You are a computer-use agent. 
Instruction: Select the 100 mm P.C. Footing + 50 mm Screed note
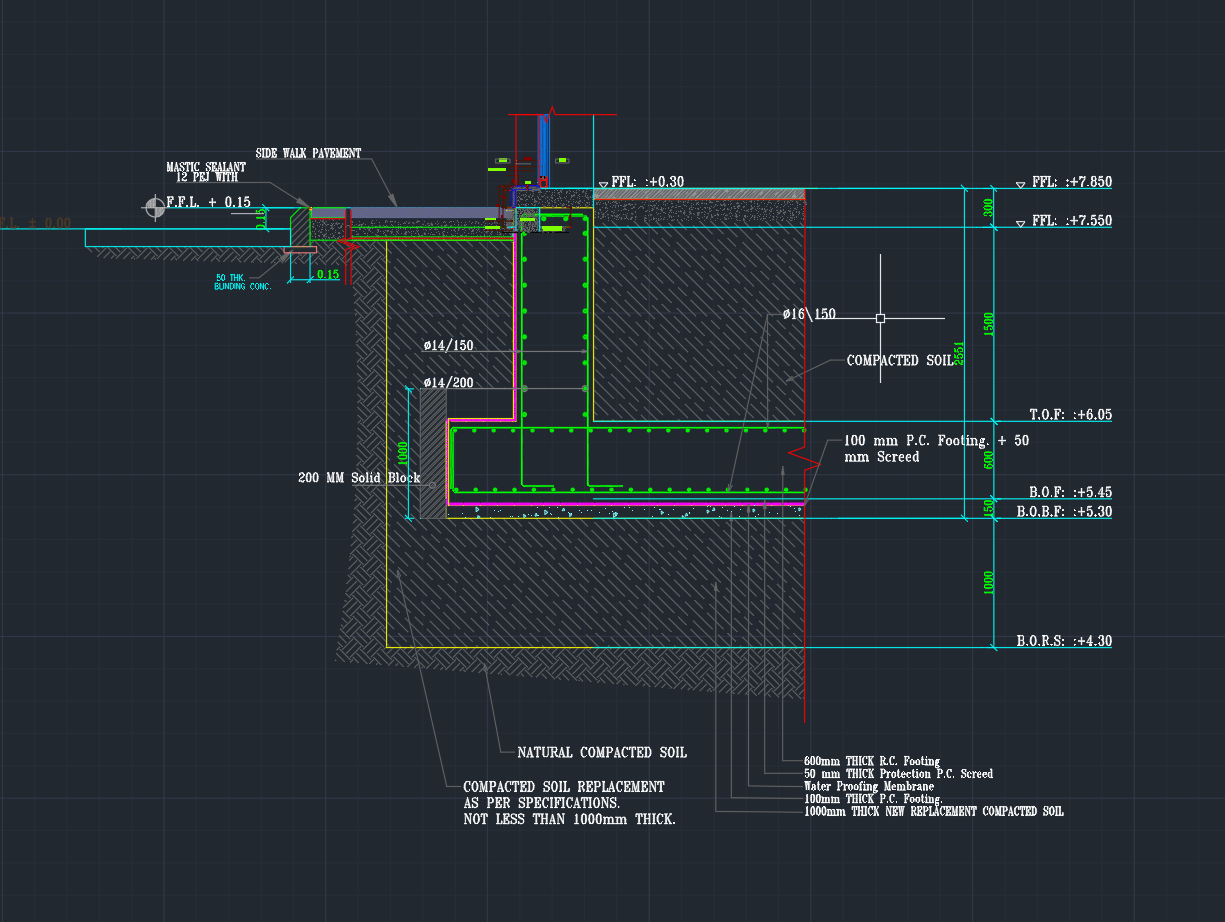pyautogui.click(x=937, y=448)
